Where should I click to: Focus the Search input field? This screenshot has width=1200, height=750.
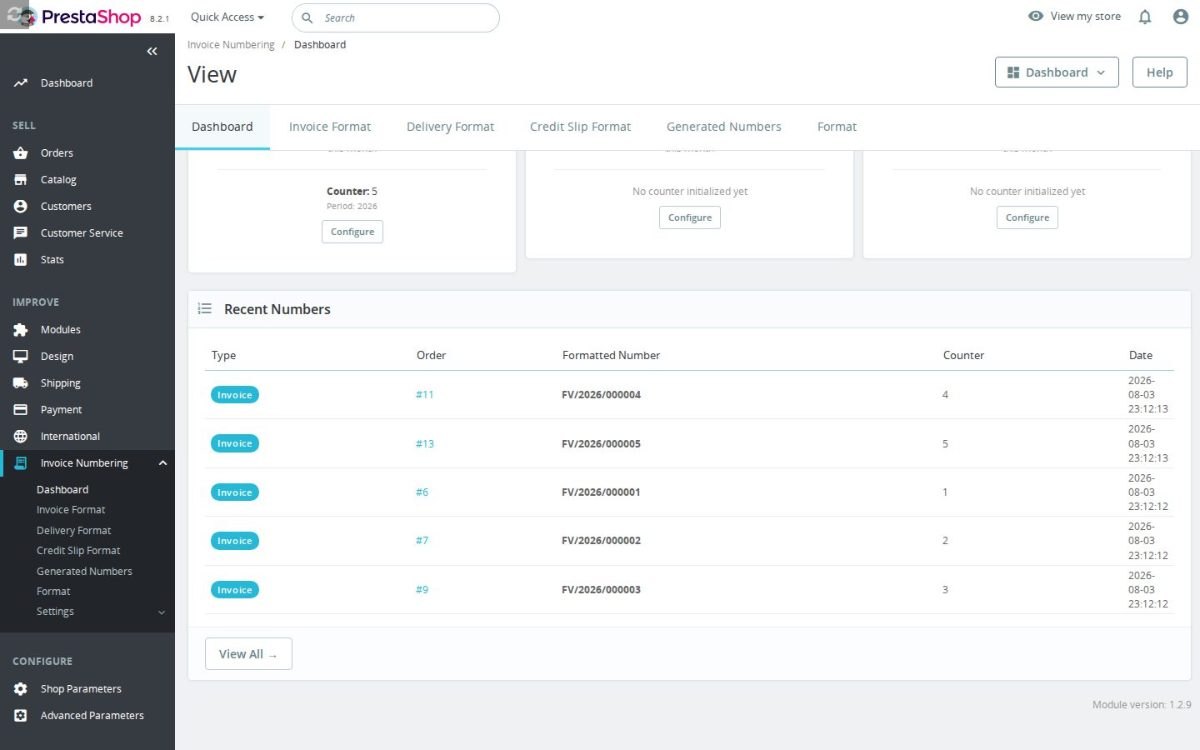pyautogui.click(x=395, y=18)
